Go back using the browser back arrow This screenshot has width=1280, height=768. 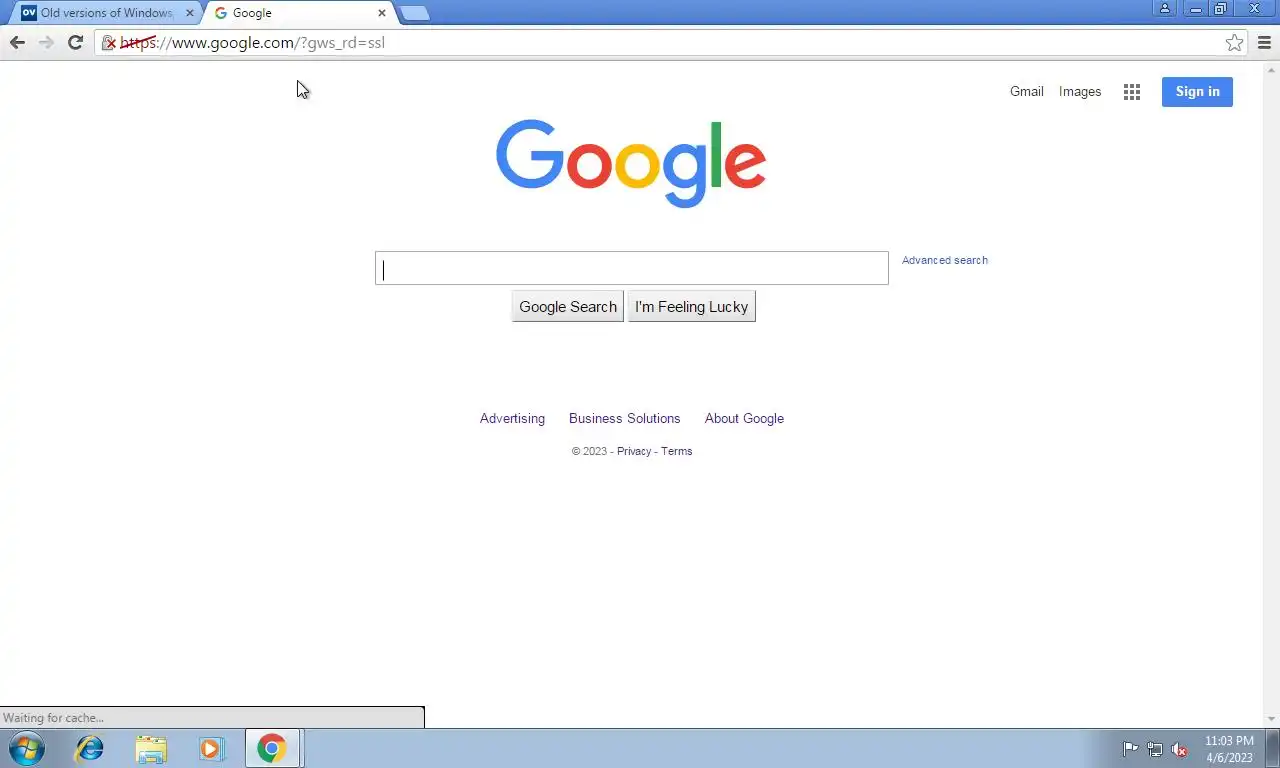click(x=17, y=42)
